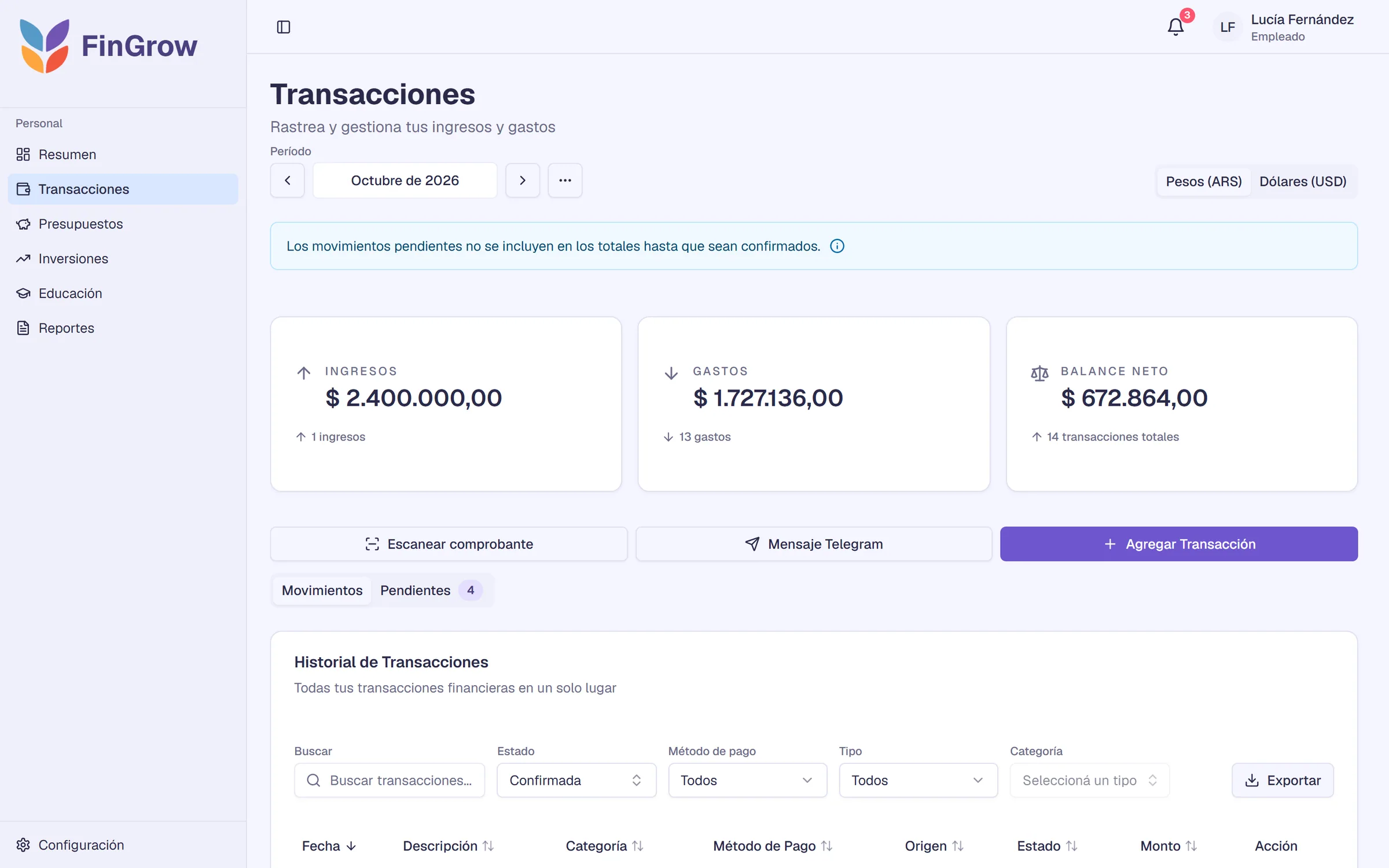Image resolution: width=1389 pixels, height=868 pixels.
Task: Click the Gastos down-arrow icon
Action: click(671, 373)
